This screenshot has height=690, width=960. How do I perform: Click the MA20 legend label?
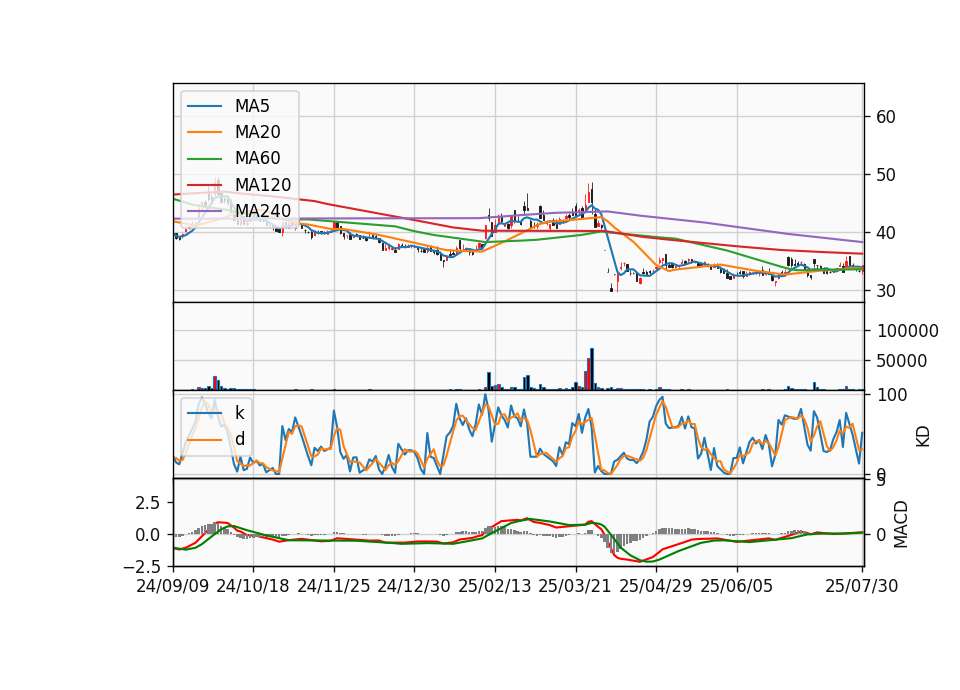coord(258,132)
